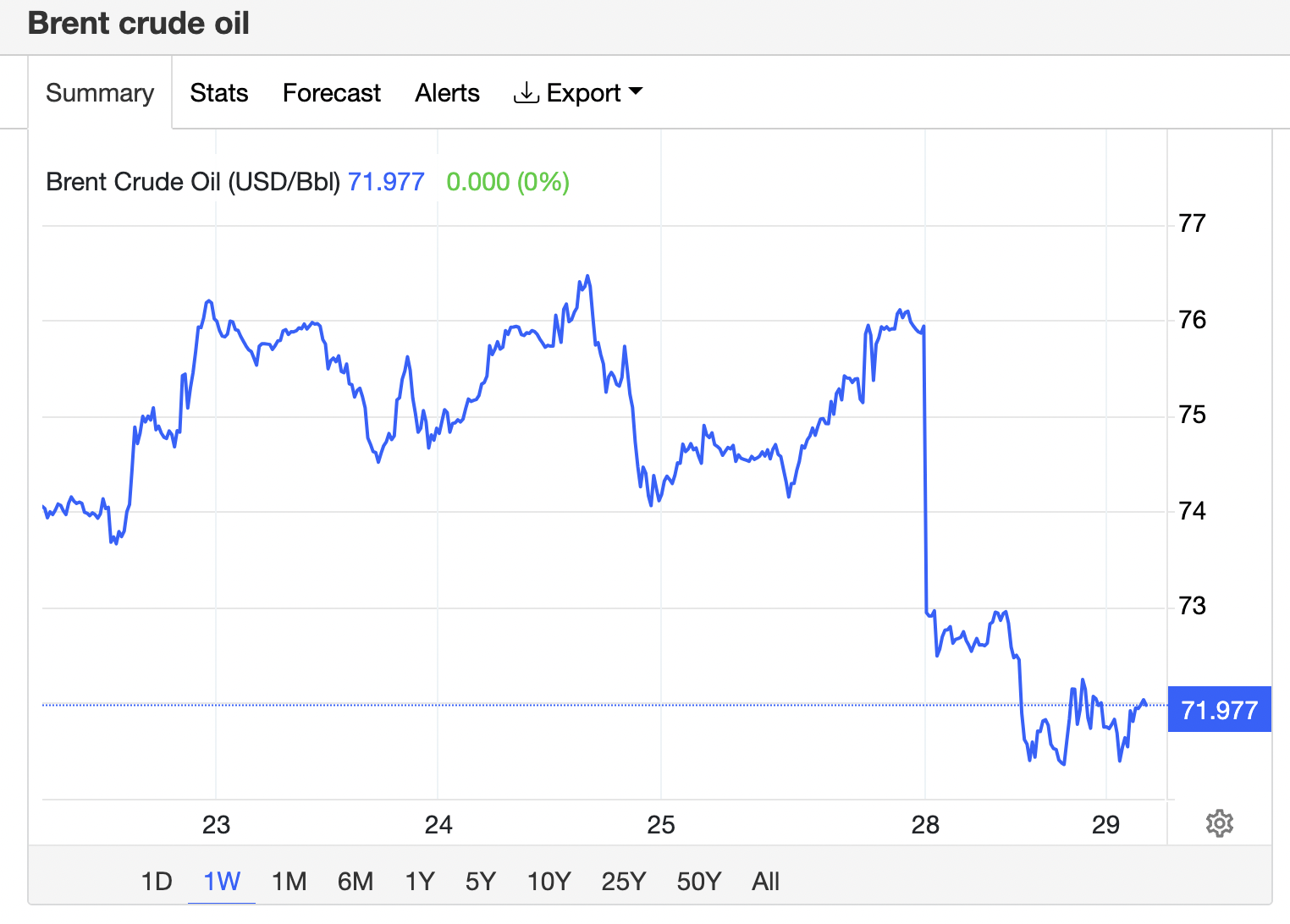Expand the Export dropdown arrow
1290x924 pixels.
(636, 91)
